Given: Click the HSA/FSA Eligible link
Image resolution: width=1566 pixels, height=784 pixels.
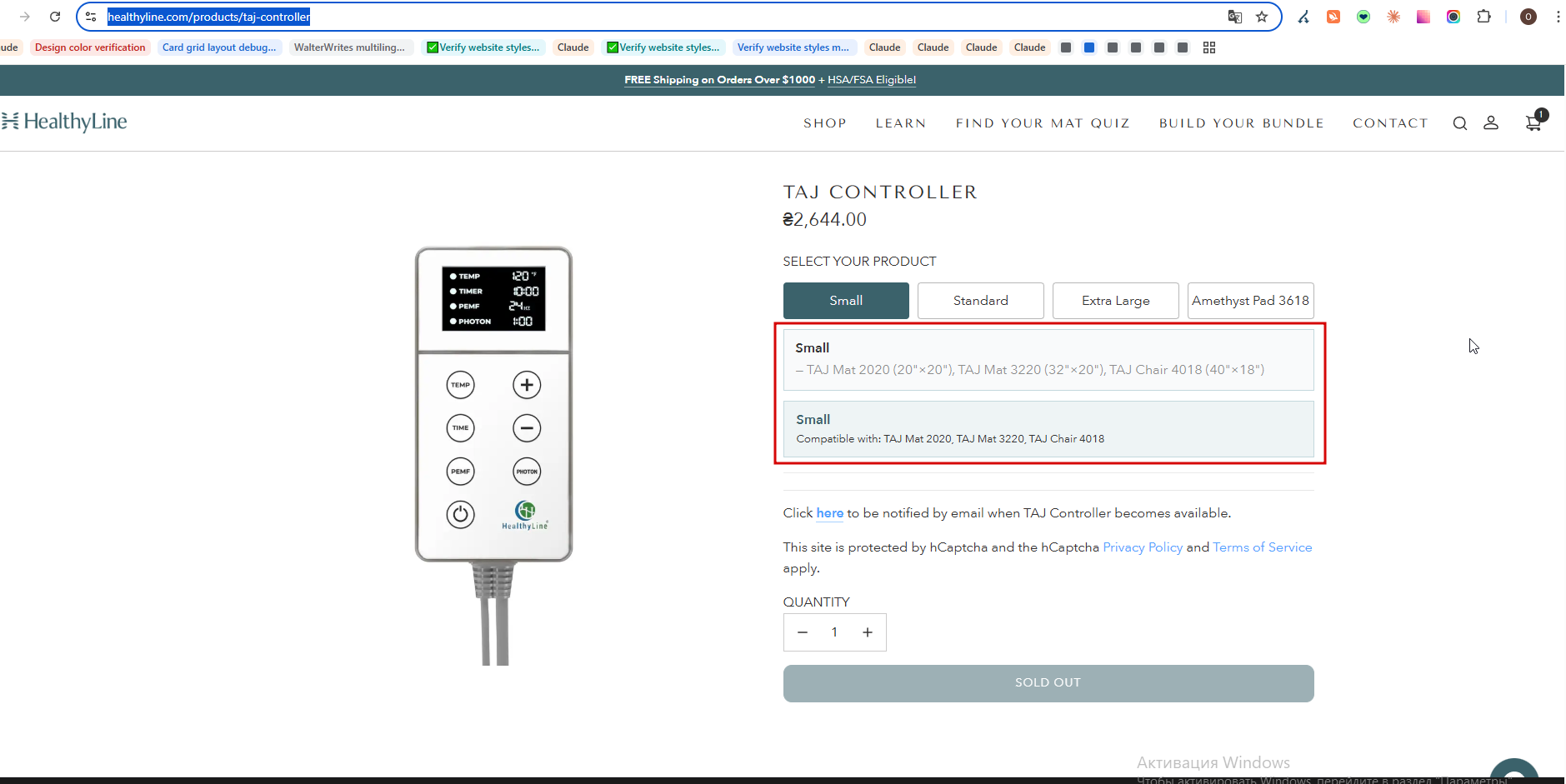Looking at the screenshot, I should click(872, 80).
